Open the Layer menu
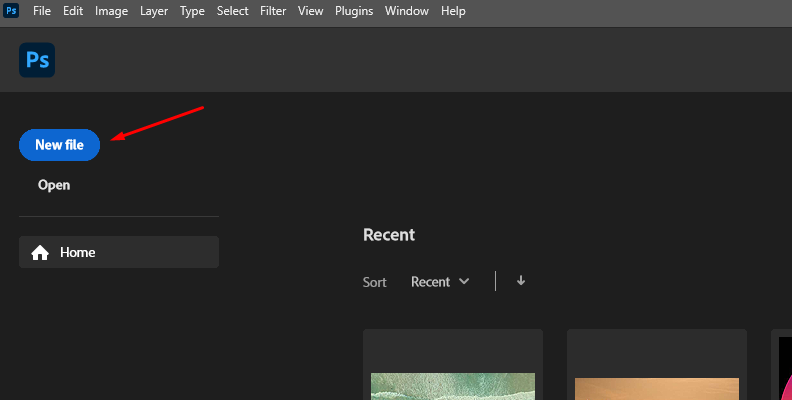This screenshot has width=792, height=400. [x=154, y=11]
